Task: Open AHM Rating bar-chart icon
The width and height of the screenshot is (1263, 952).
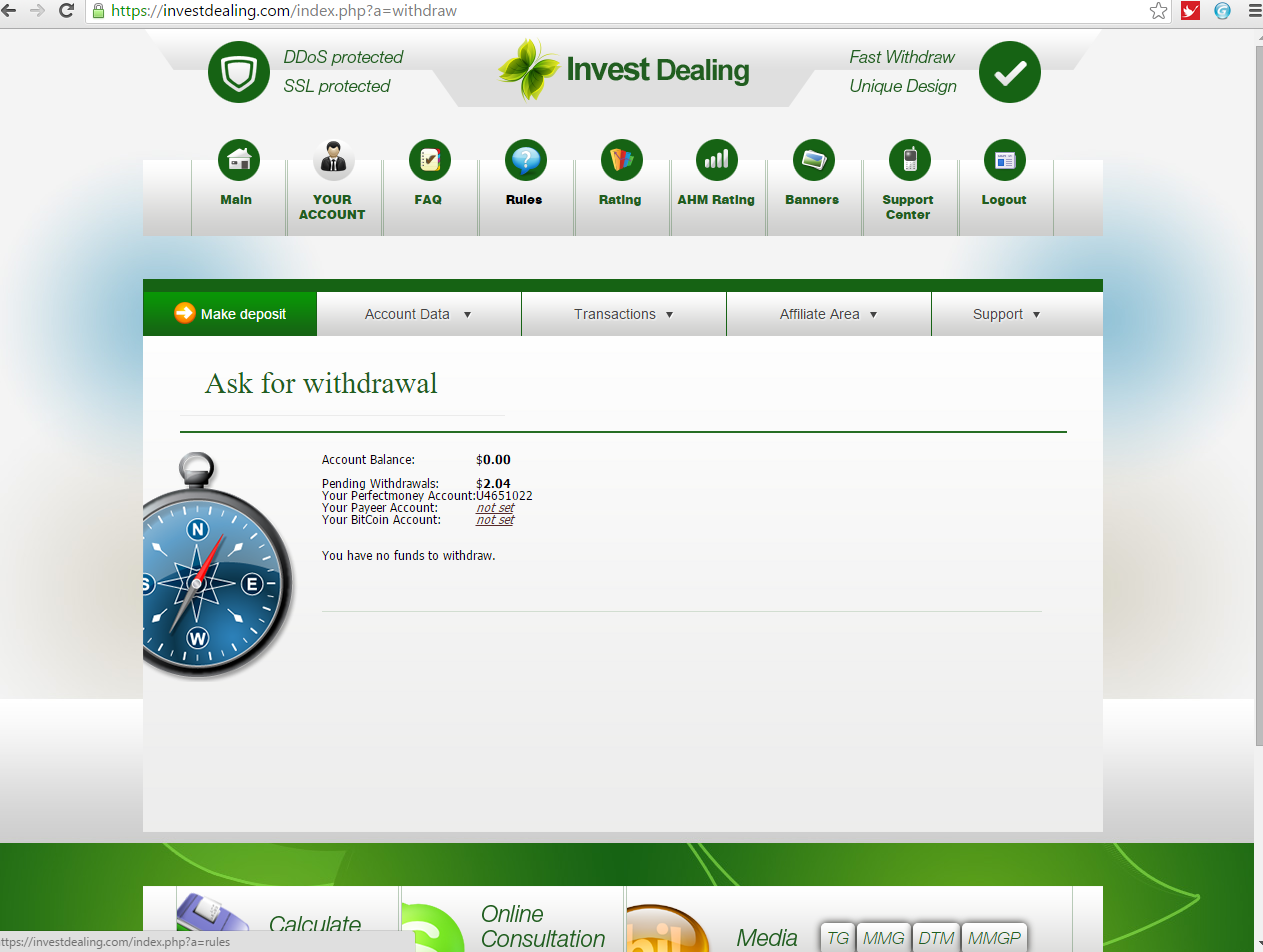Action: (x=717, y=160)
